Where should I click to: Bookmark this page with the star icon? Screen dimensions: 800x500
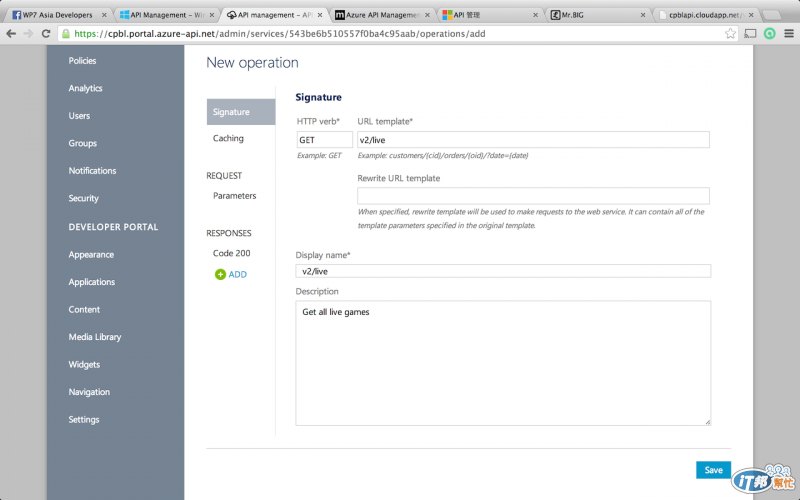coord(730,34)
